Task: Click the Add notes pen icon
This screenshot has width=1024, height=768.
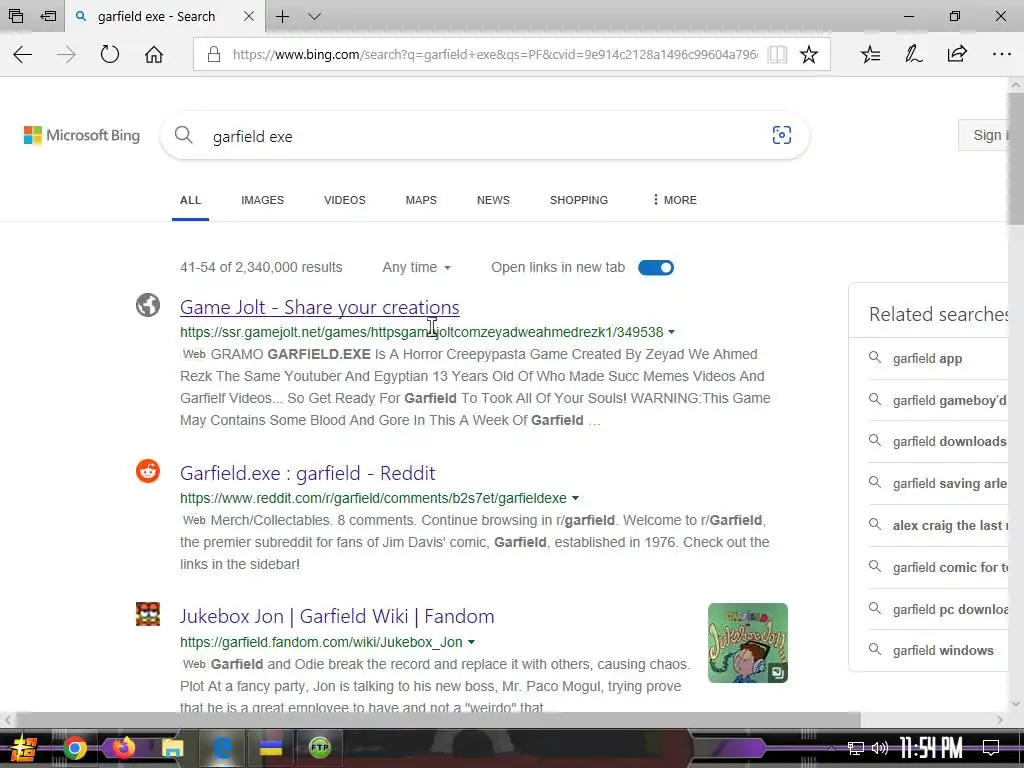Action: coord(913,54)
